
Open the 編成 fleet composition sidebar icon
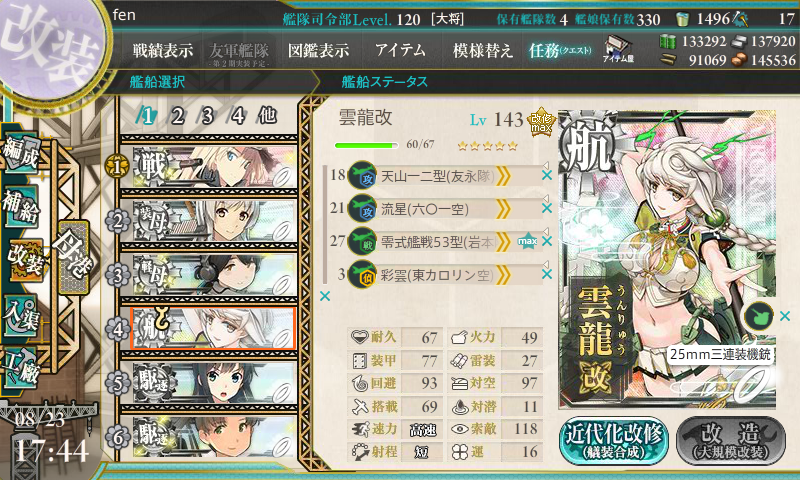click(x=21, y=153)
